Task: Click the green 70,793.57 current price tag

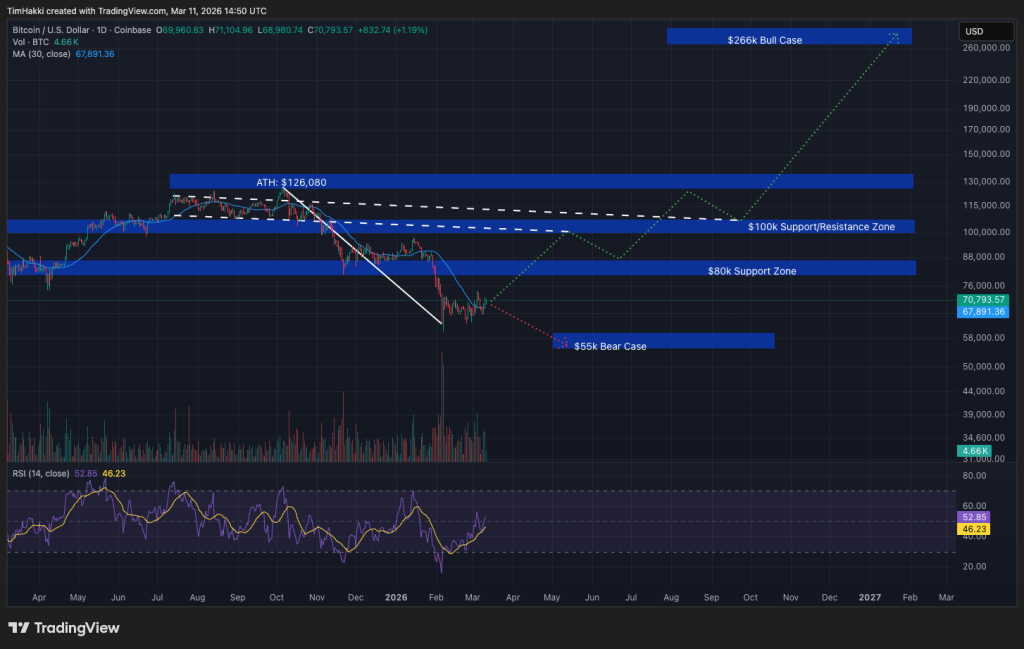Action: tap(982, 299)
